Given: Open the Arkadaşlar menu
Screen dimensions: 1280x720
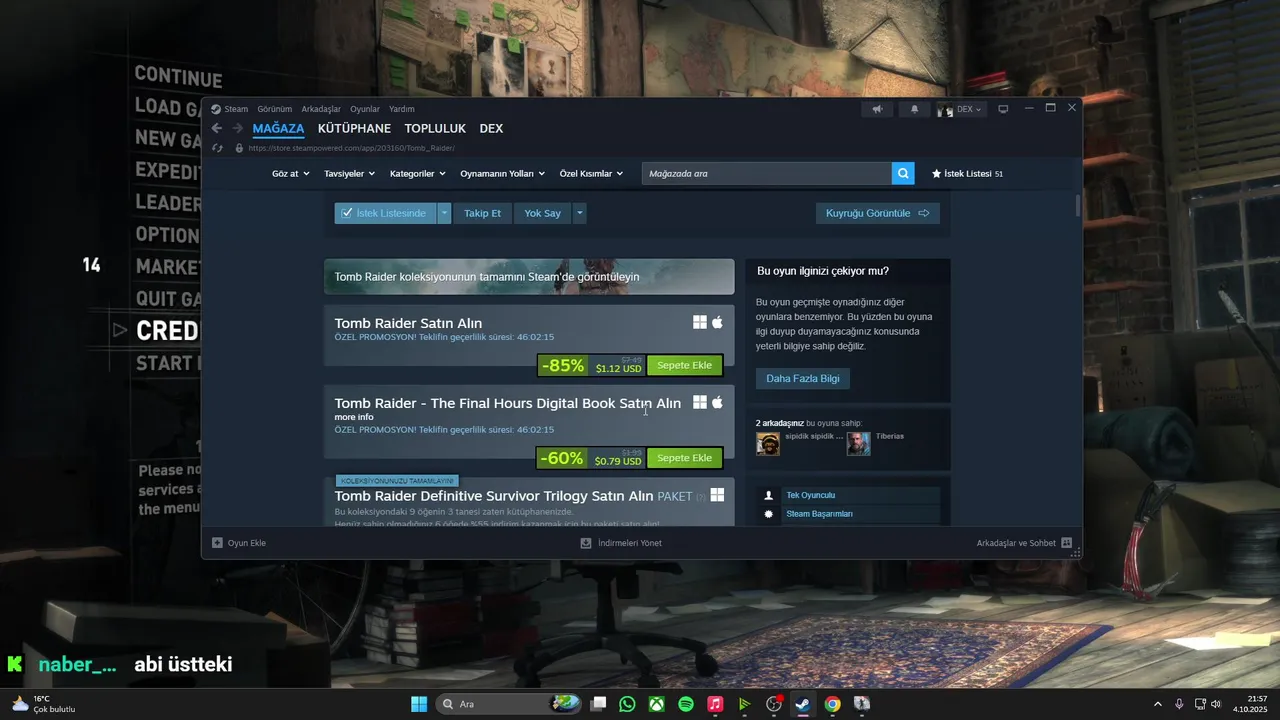Looking at the screenshot, I should [321, 109].
